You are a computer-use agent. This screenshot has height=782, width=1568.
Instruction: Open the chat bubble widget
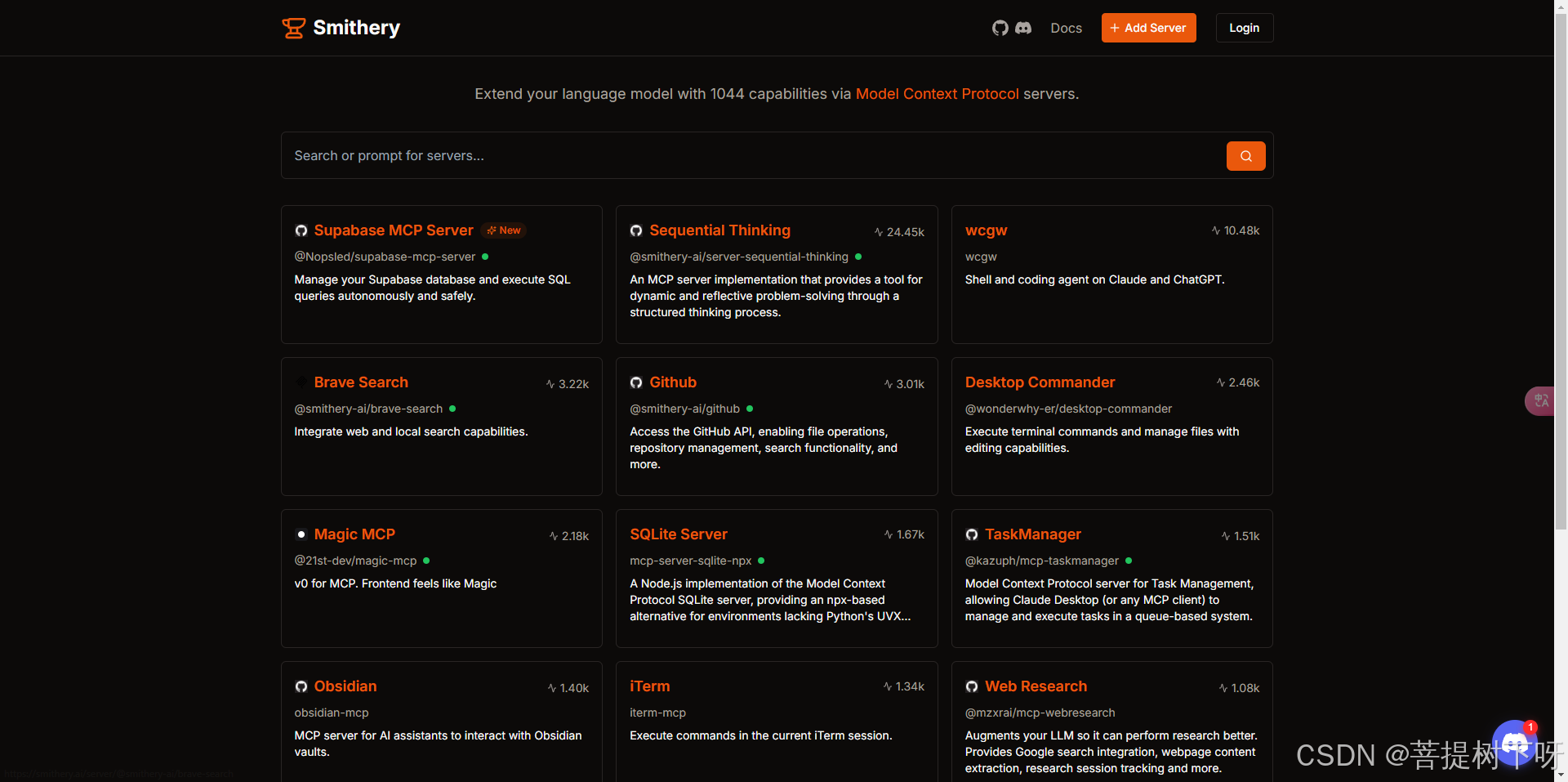[x=1515, y=743]
